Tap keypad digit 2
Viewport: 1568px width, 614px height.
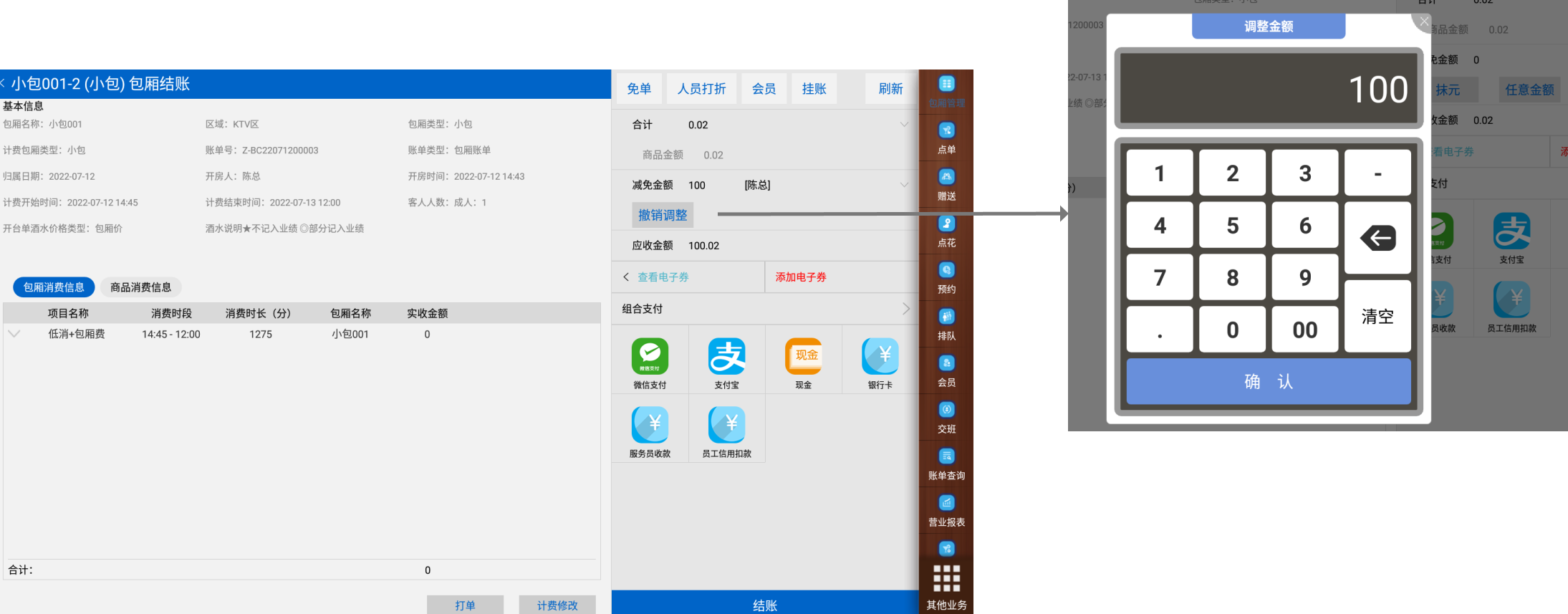(x=1232, y=173)
